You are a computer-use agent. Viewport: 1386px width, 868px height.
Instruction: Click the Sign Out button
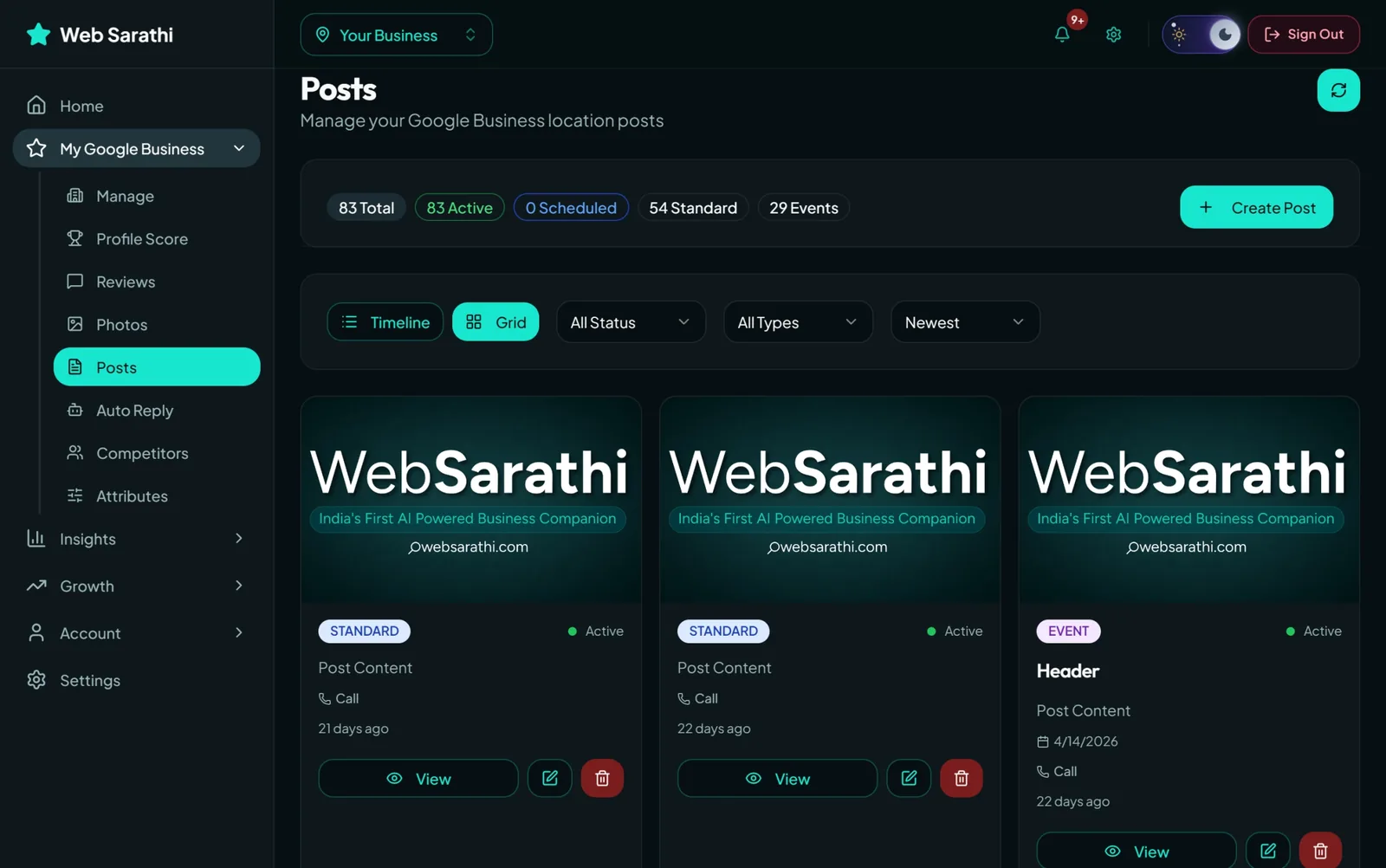[1304, 35]
